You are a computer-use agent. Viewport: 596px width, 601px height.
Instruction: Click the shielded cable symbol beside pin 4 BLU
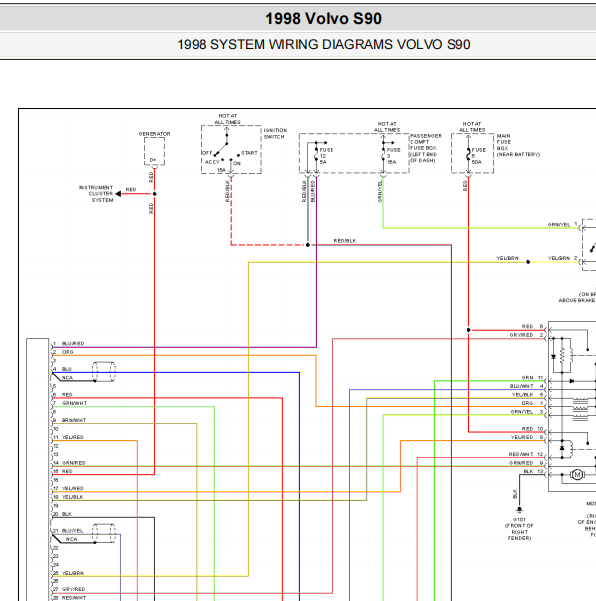[x=103, y=371]
